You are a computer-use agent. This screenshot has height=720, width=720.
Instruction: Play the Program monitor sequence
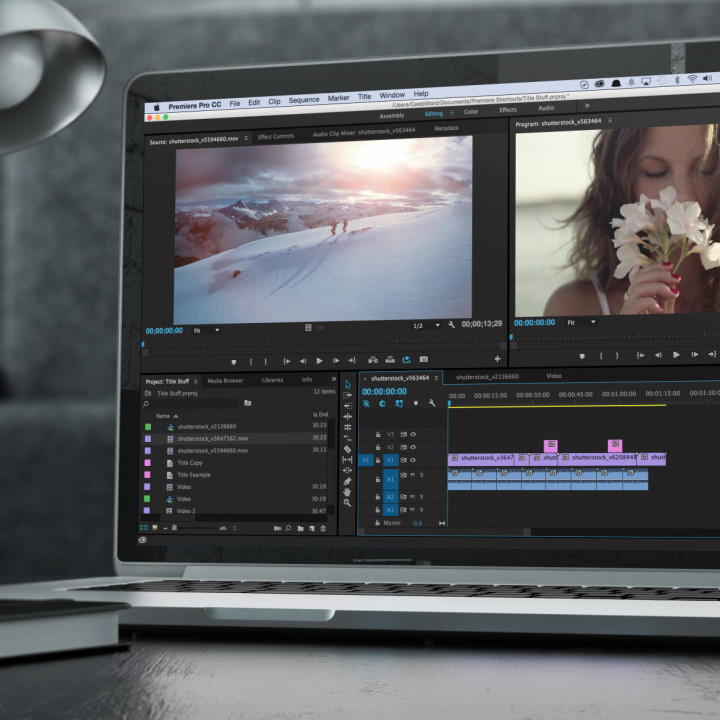676,354
